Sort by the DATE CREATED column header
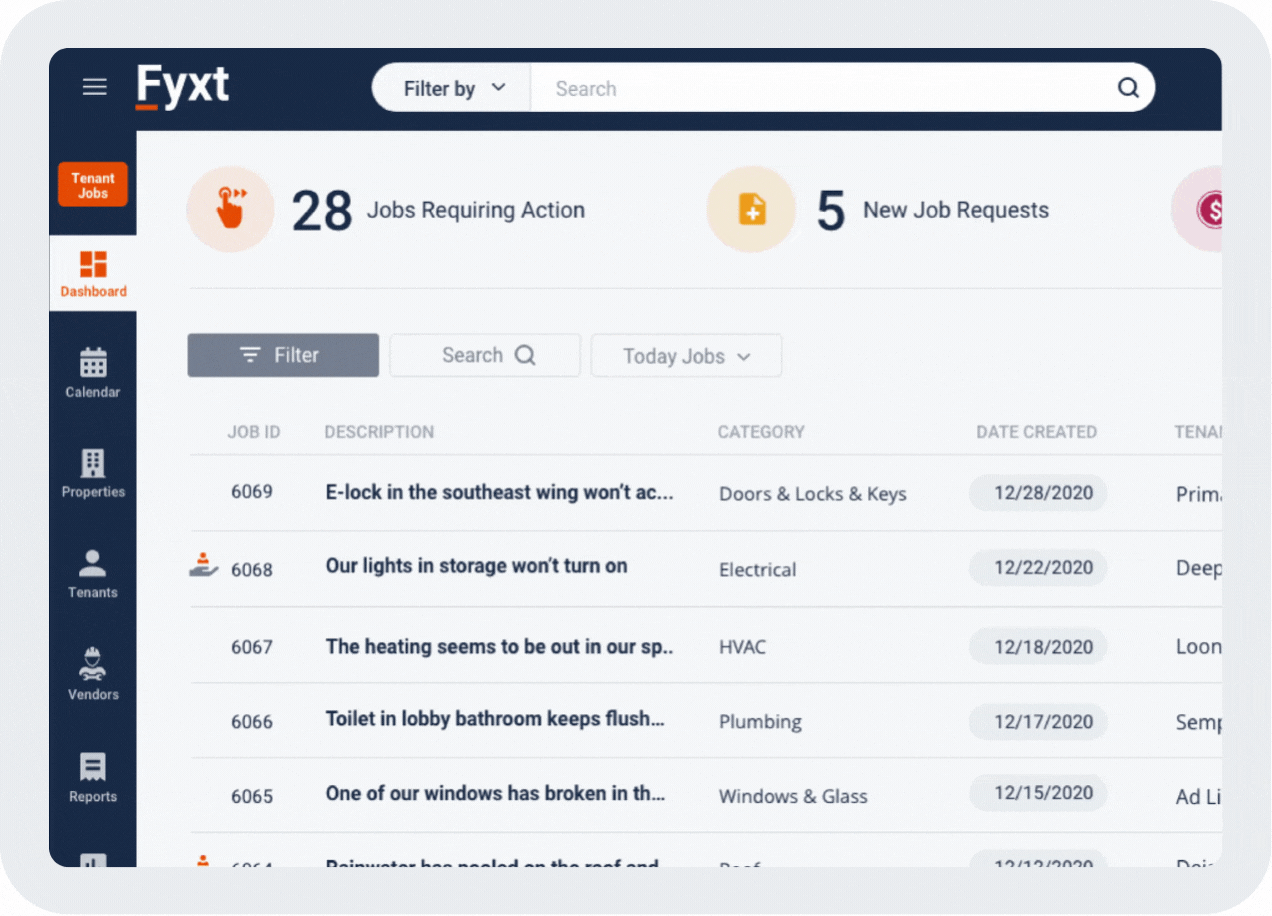The height and width of the screenshot is (916, 1272). coord(1037,432)
